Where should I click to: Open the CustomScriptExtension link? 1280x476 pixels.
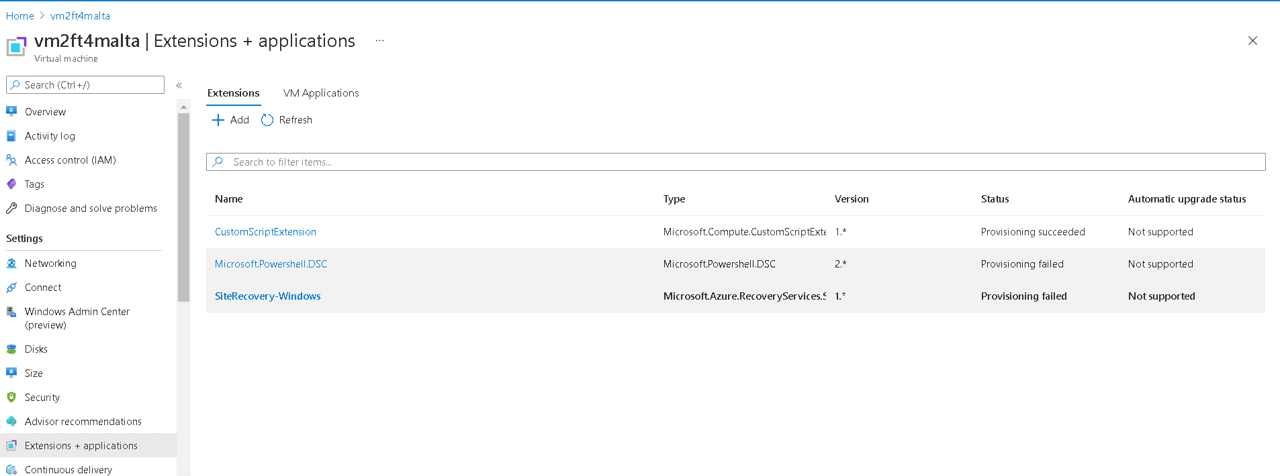(265, 232)
